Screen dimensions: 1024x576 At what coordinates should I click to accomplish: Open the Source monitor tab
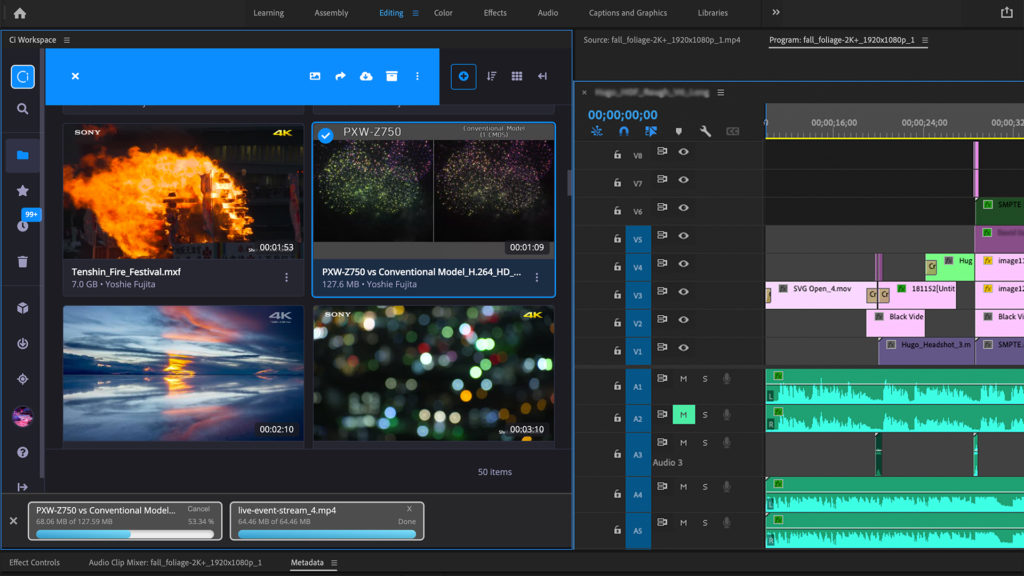click(662, 40)
